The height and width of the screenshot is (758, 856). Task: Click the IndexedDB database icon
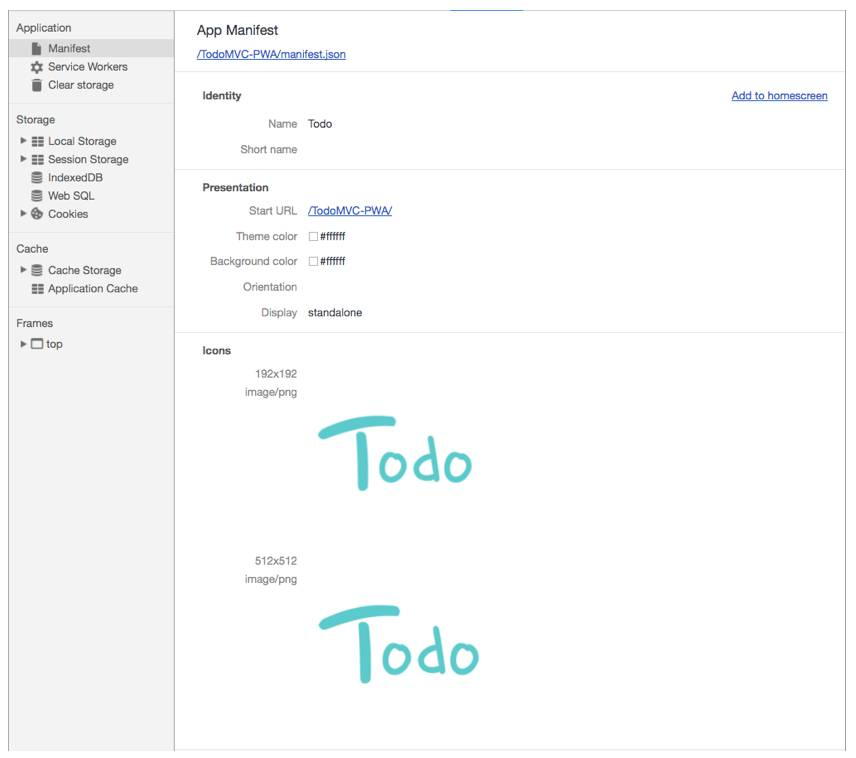pos(37,177)
